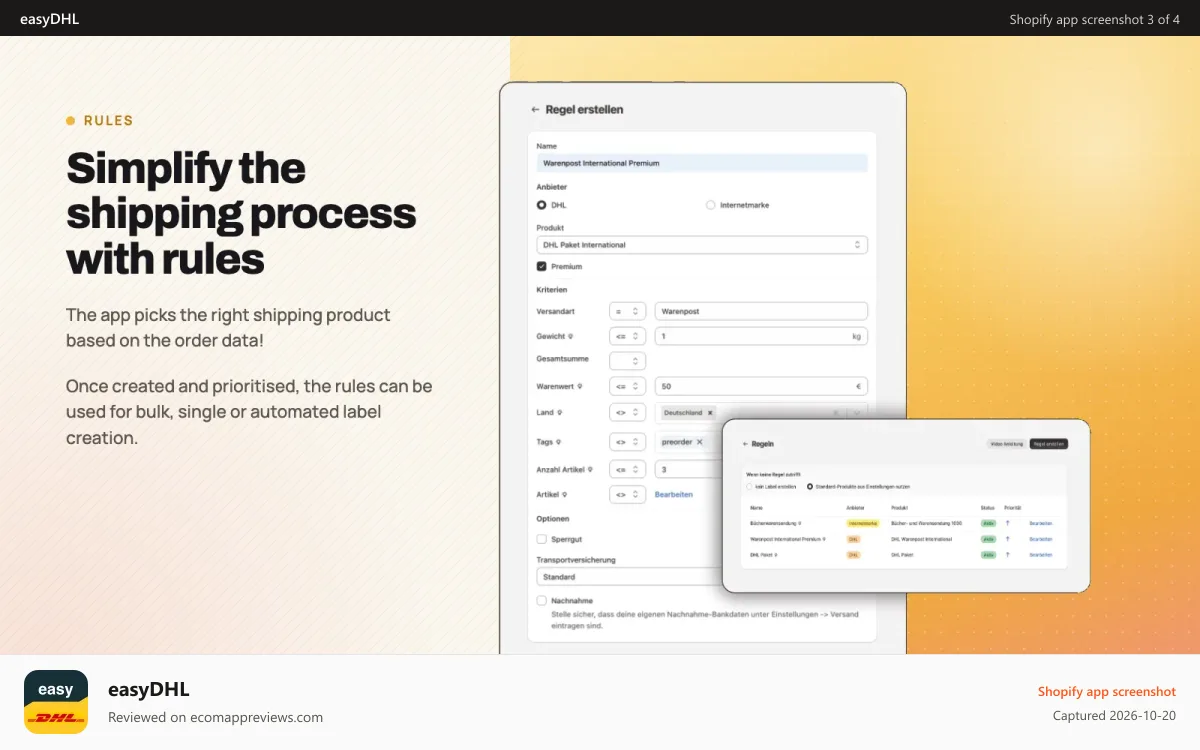Click the RULES heading label
The height and width of the screenshot is (750, 1200).
pyautogui.click(x=108, y=120)
